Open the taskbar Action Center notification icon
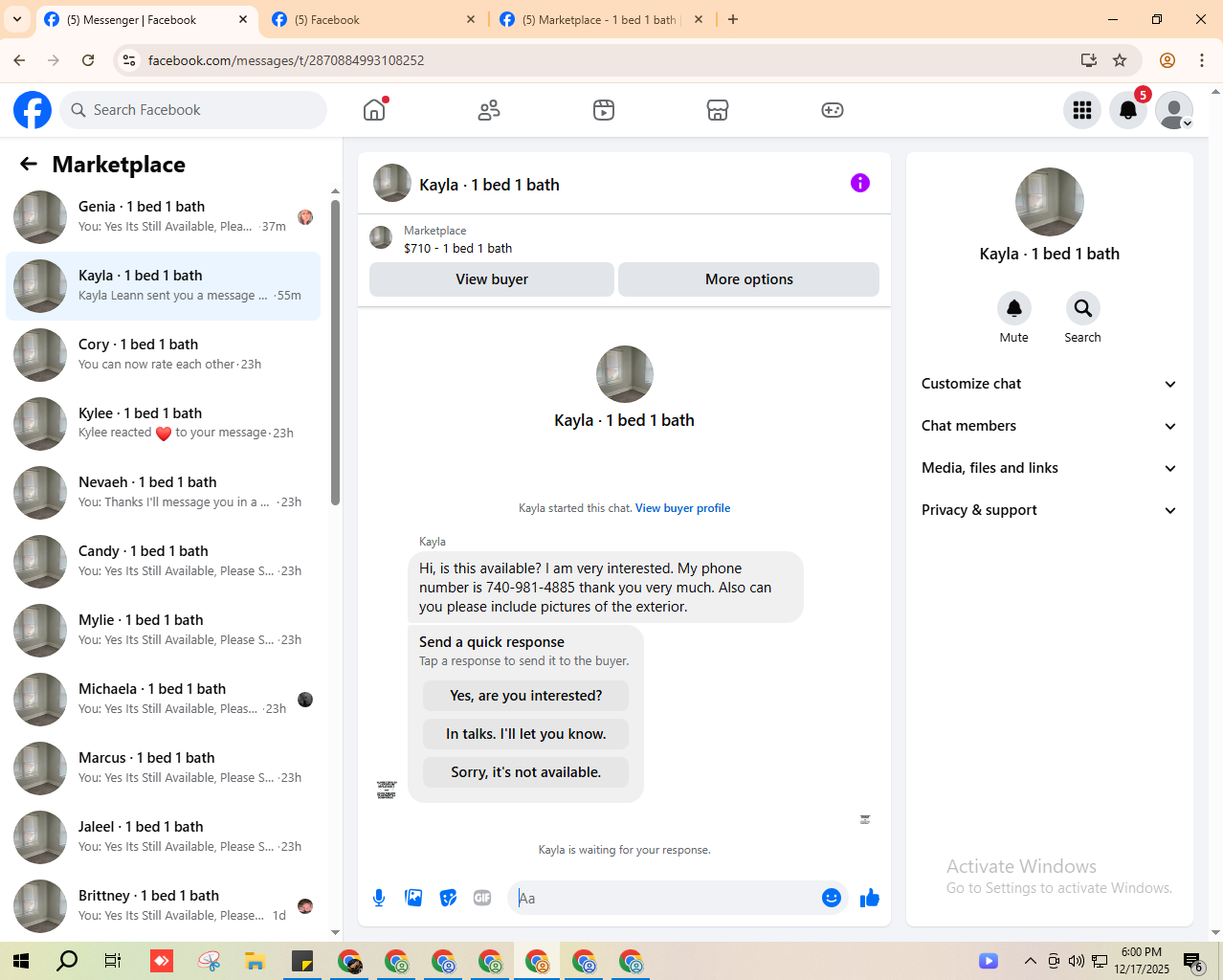Image resolution: width=1223 pixels, height=980 pixels. [1193, 962]
